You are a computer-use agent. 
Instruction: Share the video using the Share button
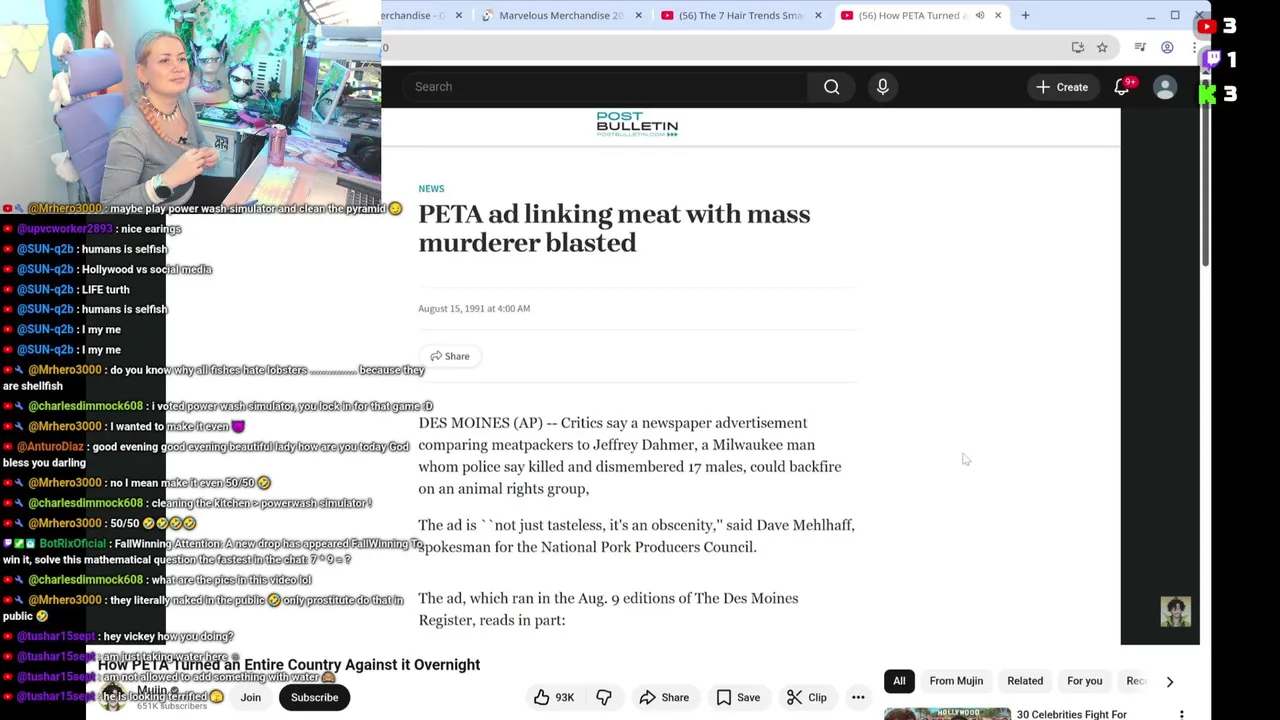(664, 697)
